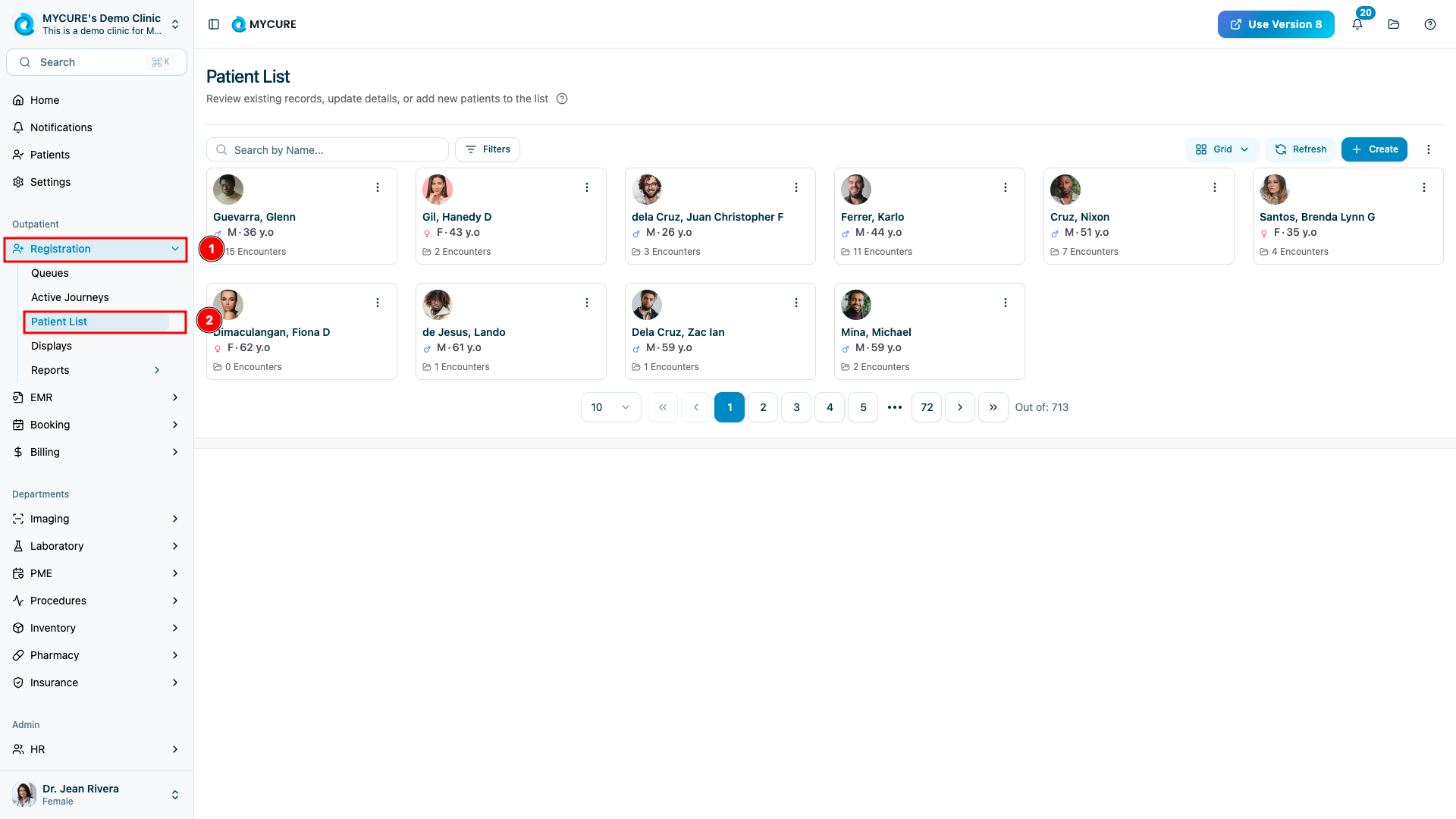Click the Create patient button

1374,149
